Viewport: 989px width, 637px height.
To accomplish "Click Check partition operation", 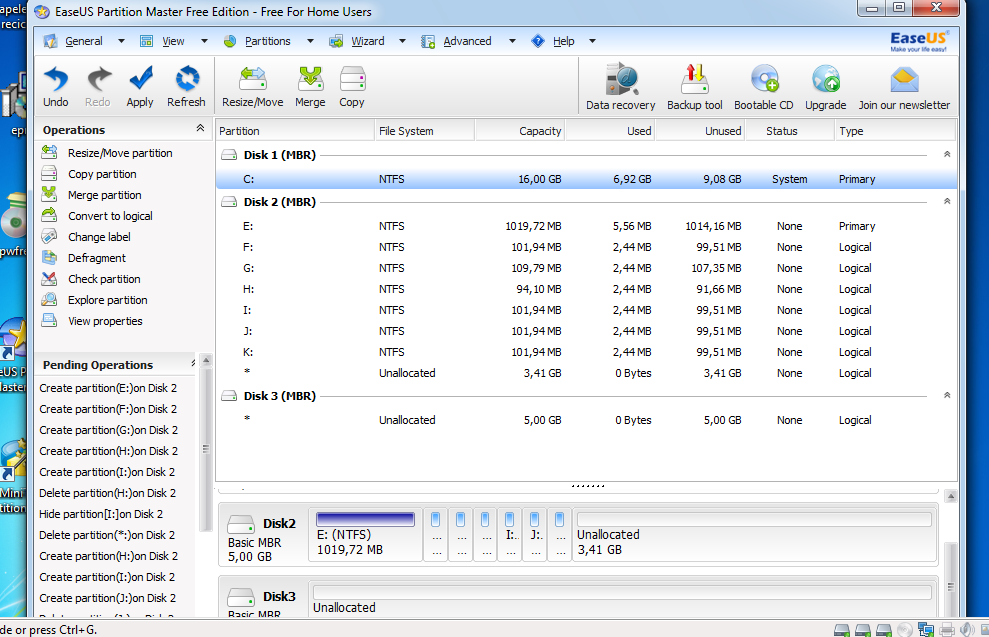I will pos(104,279).
